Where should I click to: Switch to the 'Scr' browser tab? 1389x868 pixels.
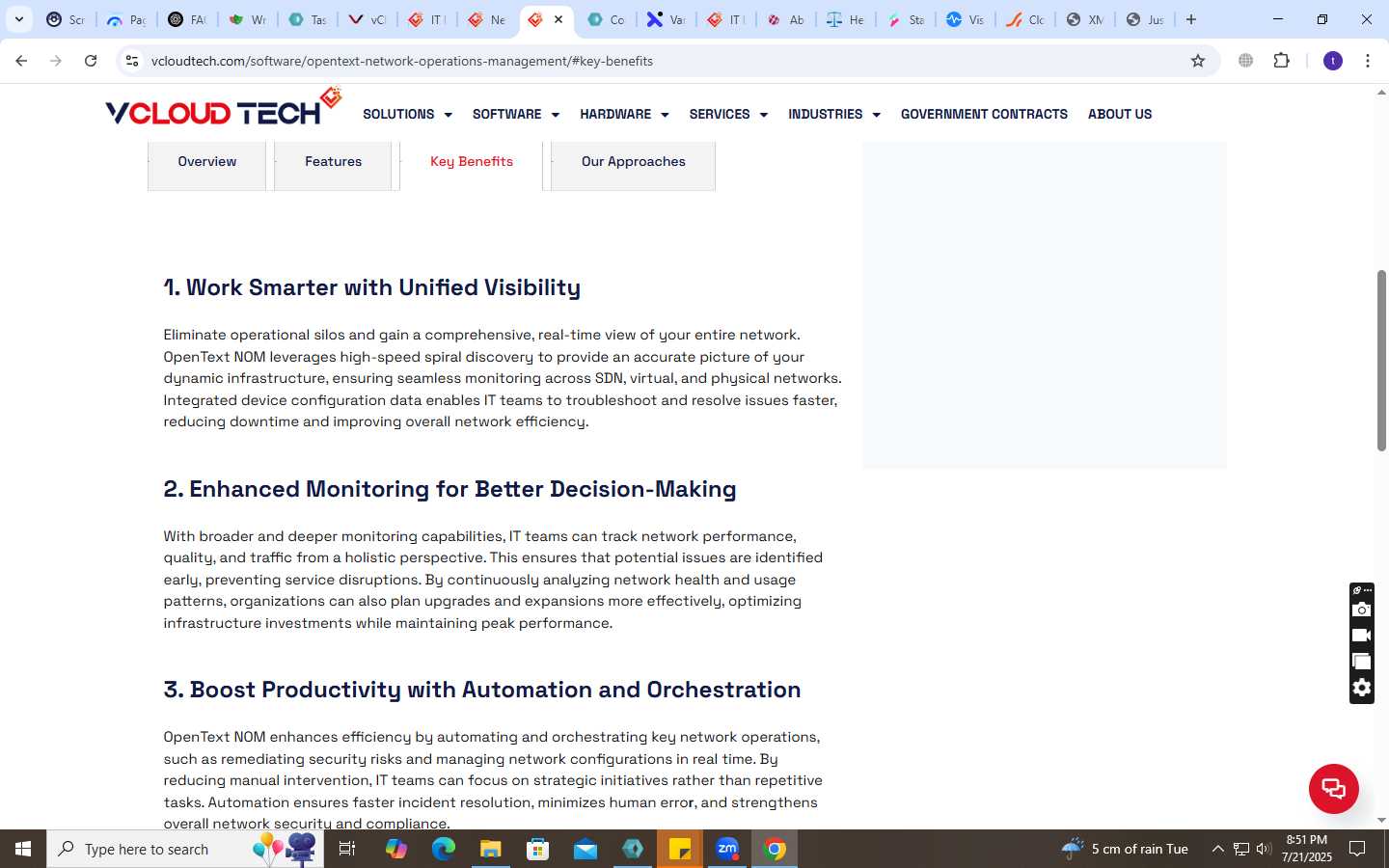[x=66, y=19]
